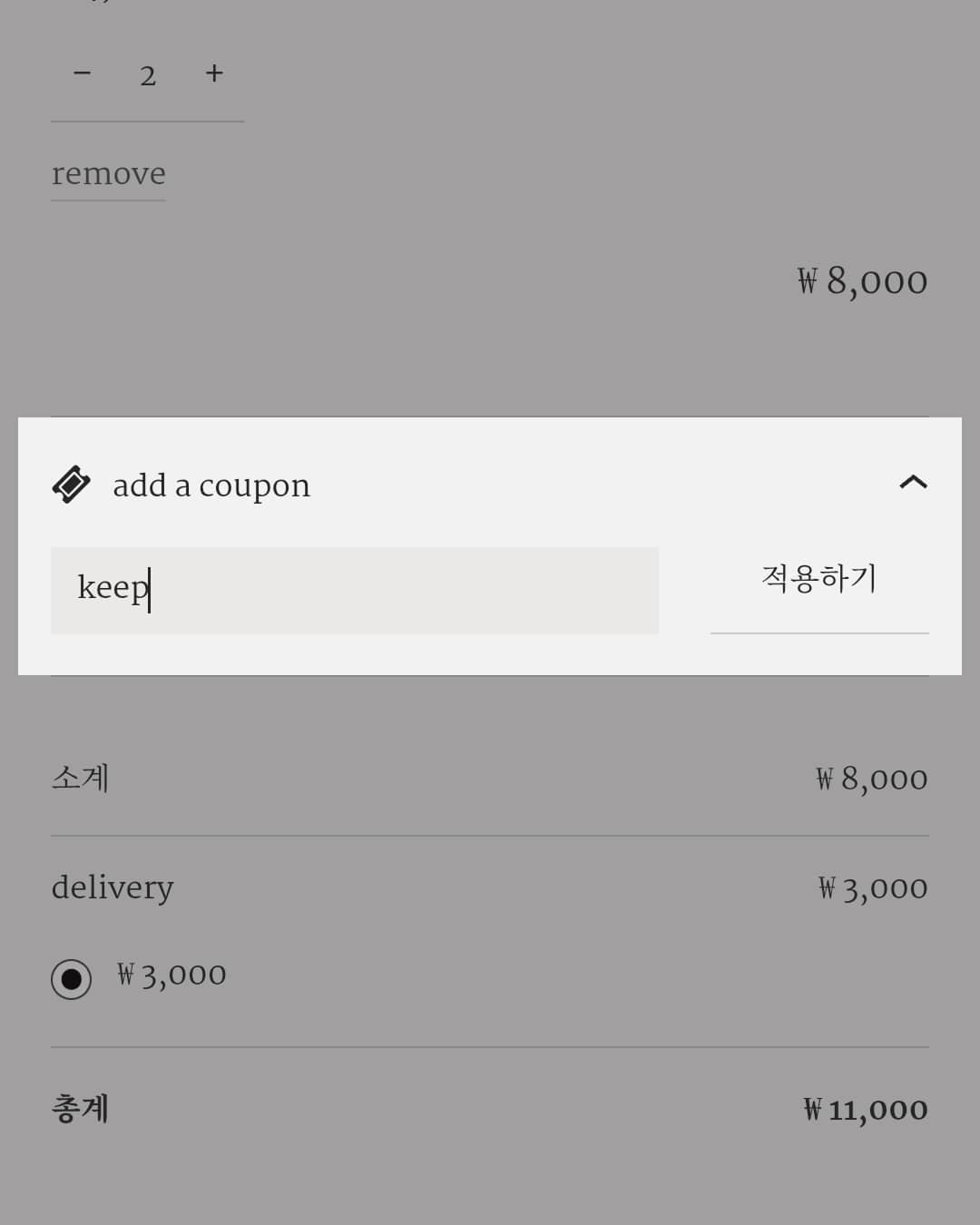Apply the coupon with 적용하기 button

[x=819, y=578]
